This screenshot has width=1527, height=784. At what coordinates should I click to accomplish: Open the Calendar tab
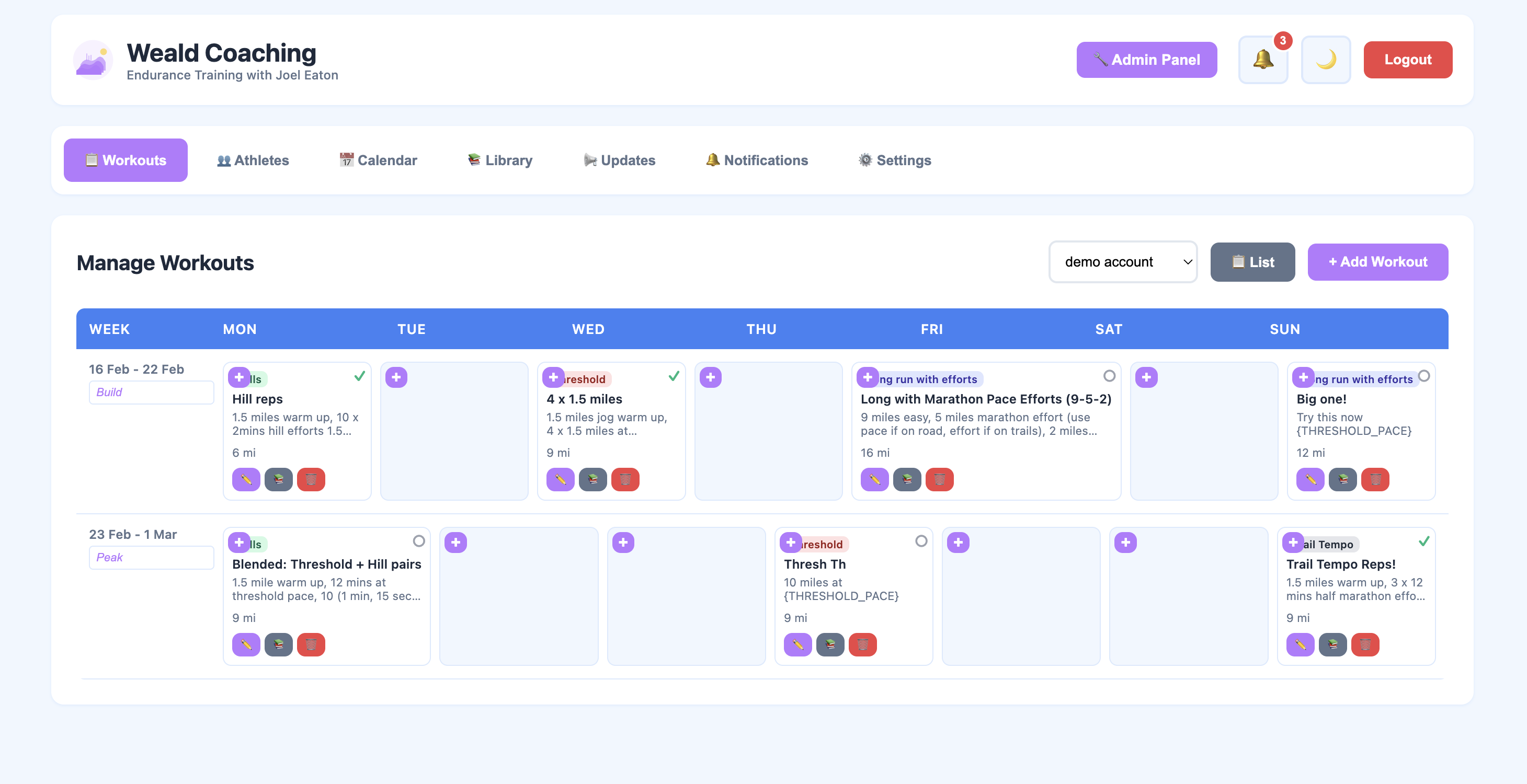tap(378, 160)
